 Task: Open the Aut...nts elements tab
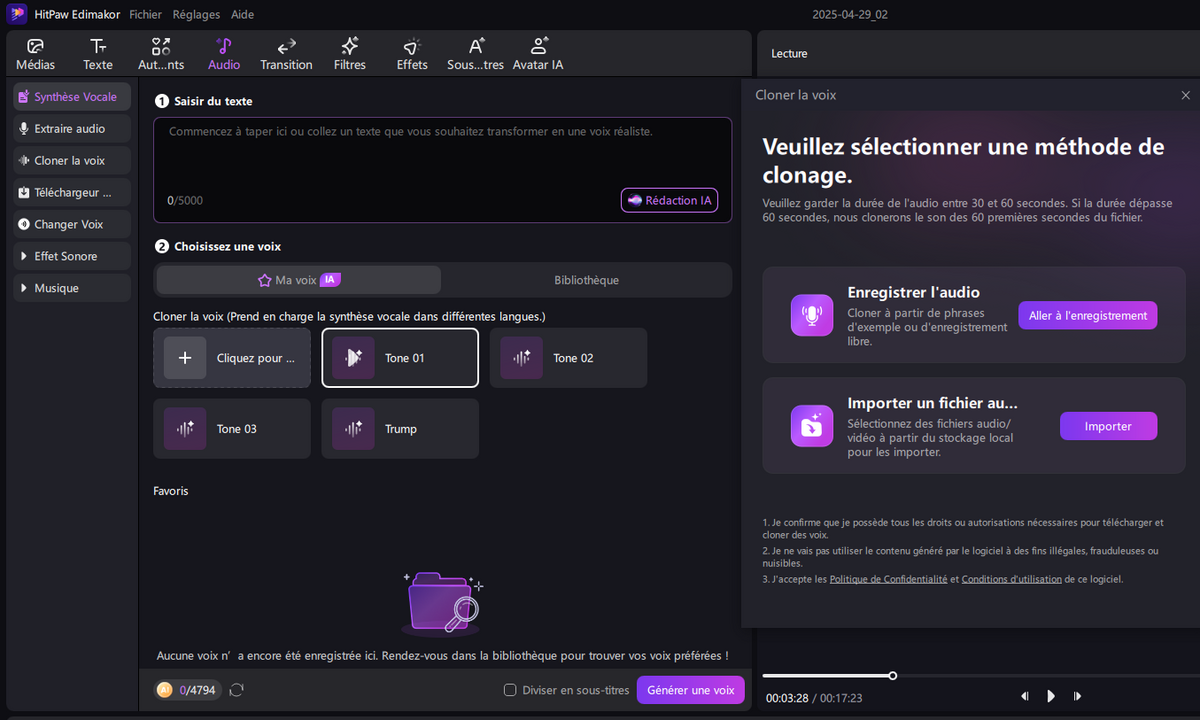click(x=161, y=54)
